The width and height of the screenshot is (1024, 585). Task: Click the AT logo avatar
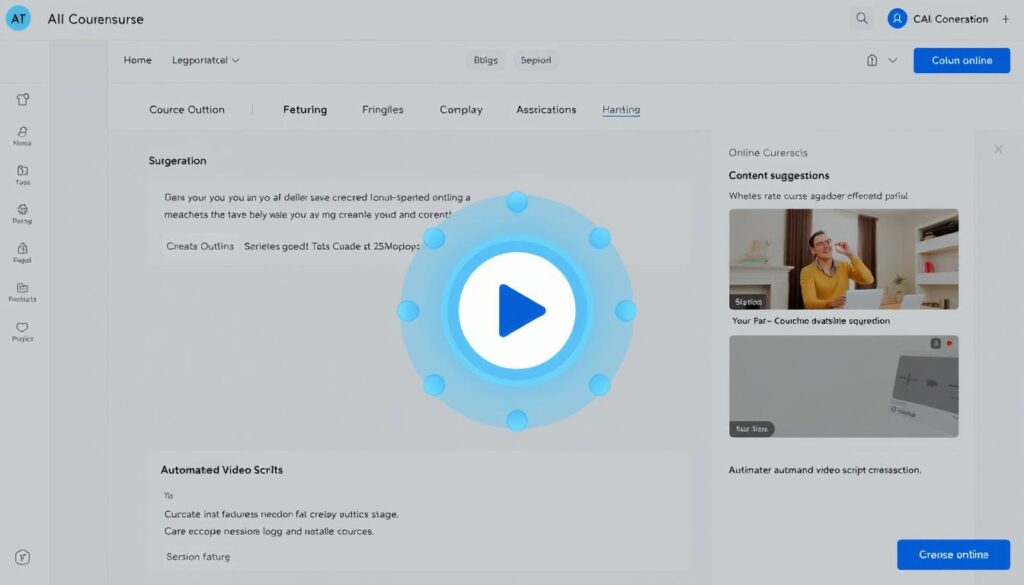point(18,18)
